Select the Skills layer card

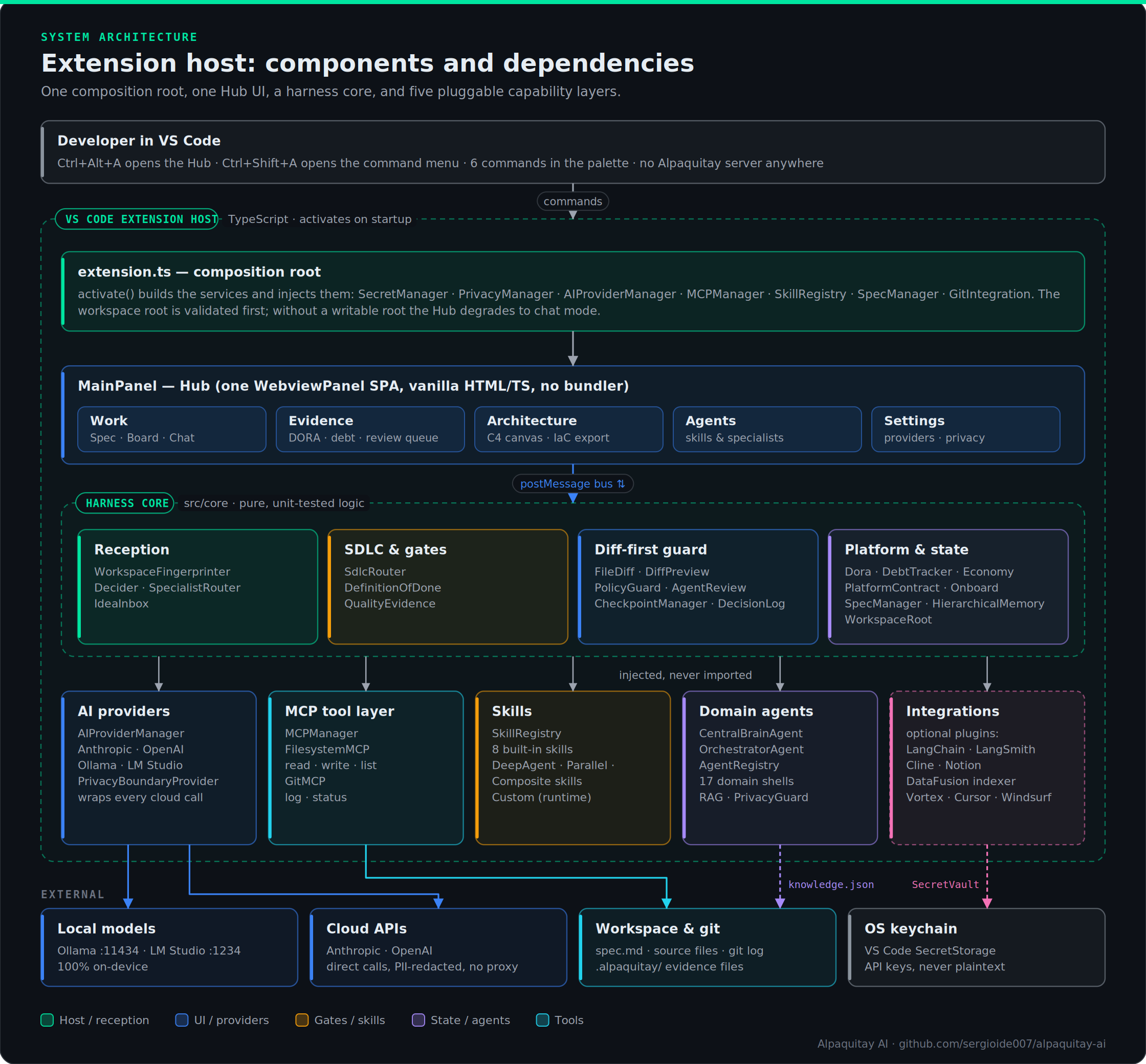coord(573,767)
